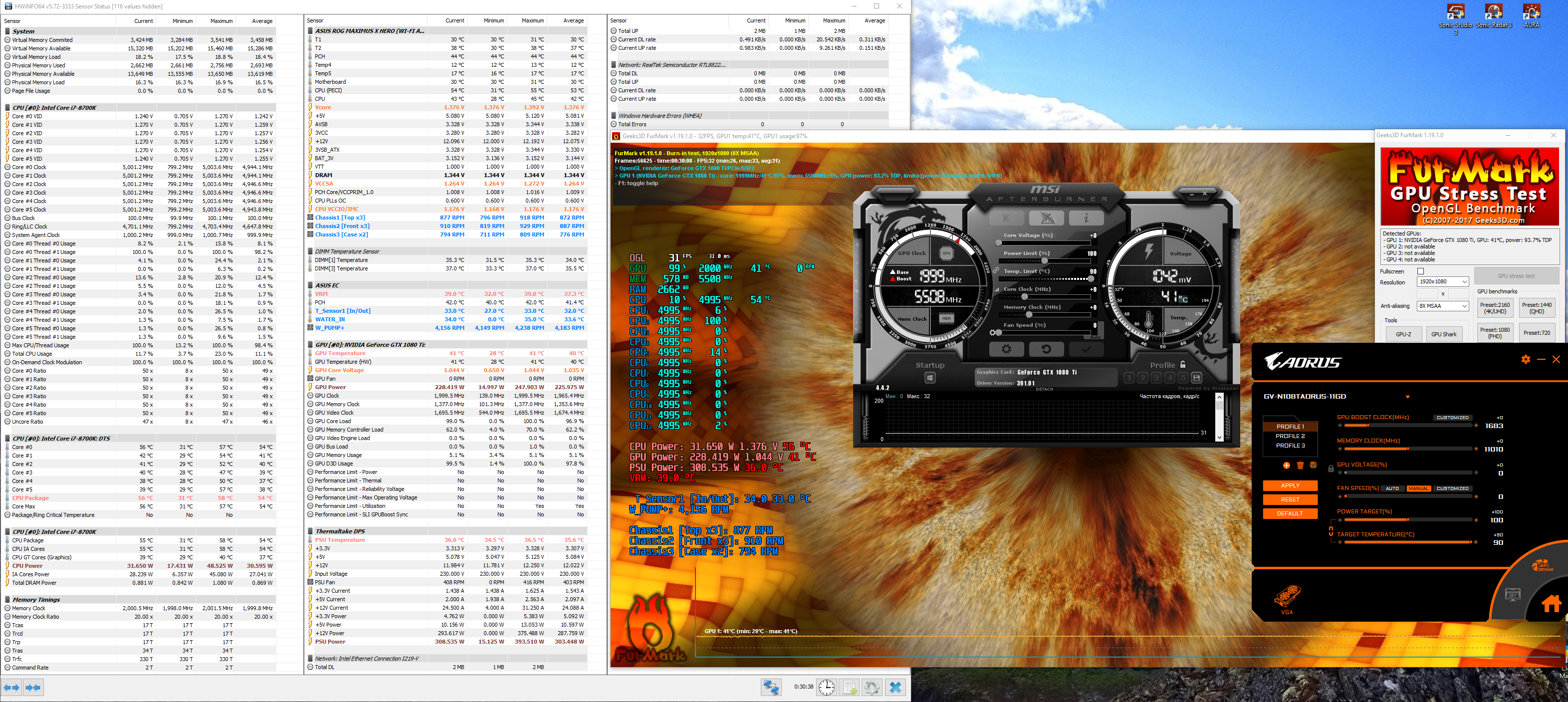Set AORUS fan speed to AUTO
Viewport: 1568px width, 702px height.
click(x=1392, y=488)
